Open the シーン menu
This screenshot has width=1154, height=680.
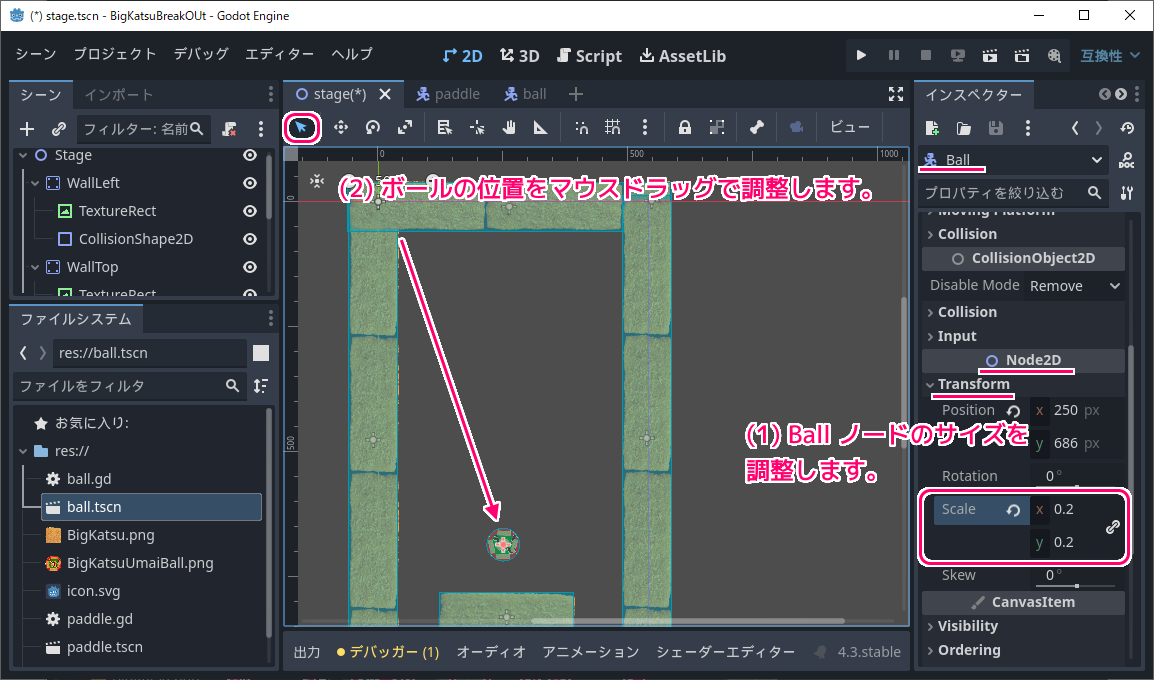click(x=35, y=54)
